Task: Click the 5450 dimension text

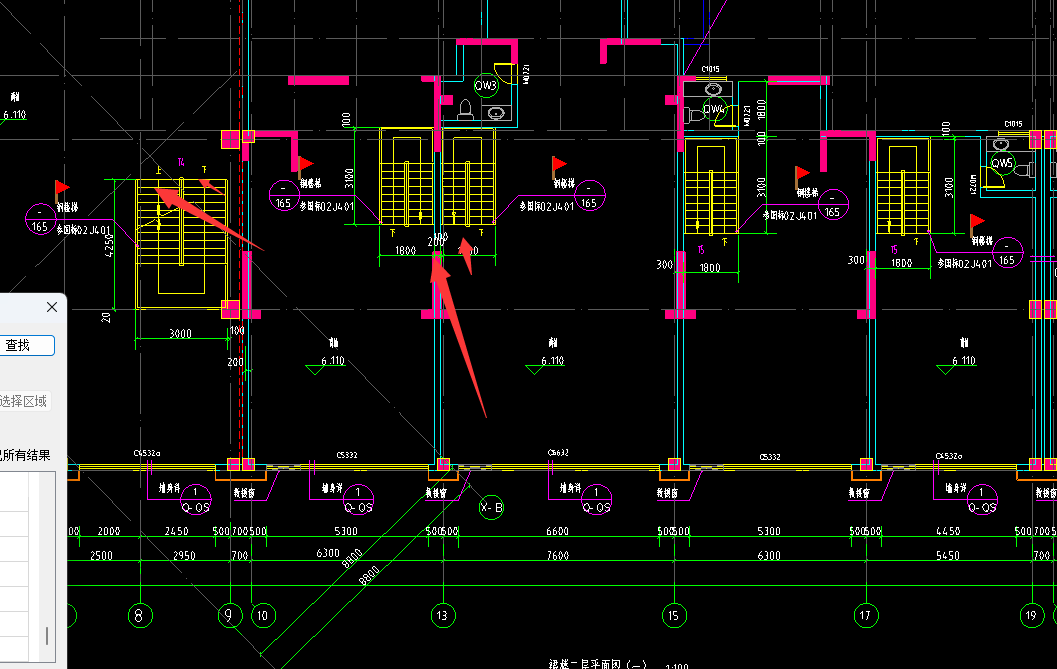Action: pyautogui.click(x=948, y=556)
